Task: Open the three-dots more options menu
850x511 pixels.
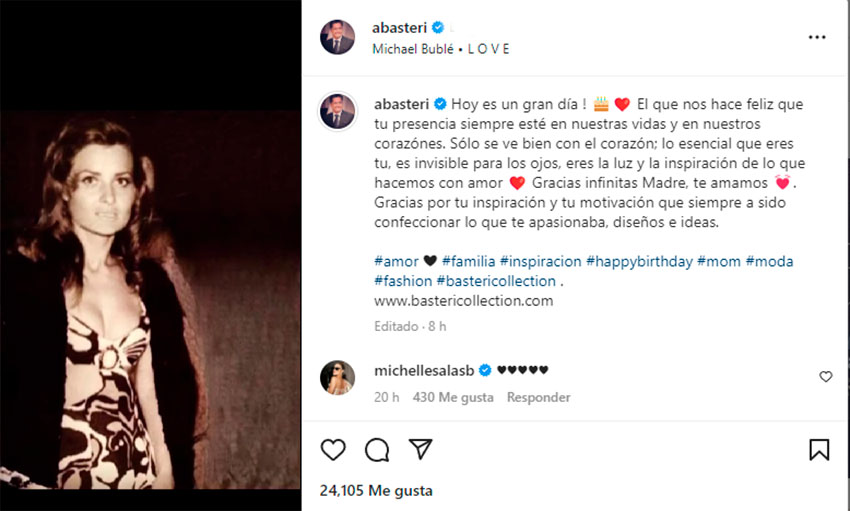Action: point(817,37)
